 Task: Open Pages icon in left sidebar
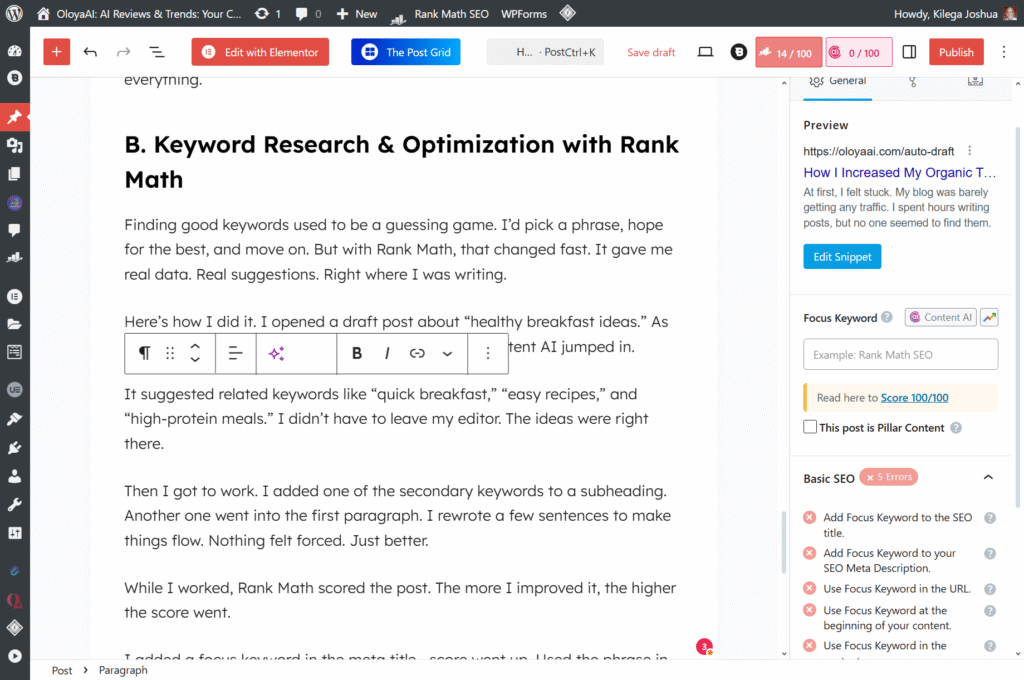point(14,174)
